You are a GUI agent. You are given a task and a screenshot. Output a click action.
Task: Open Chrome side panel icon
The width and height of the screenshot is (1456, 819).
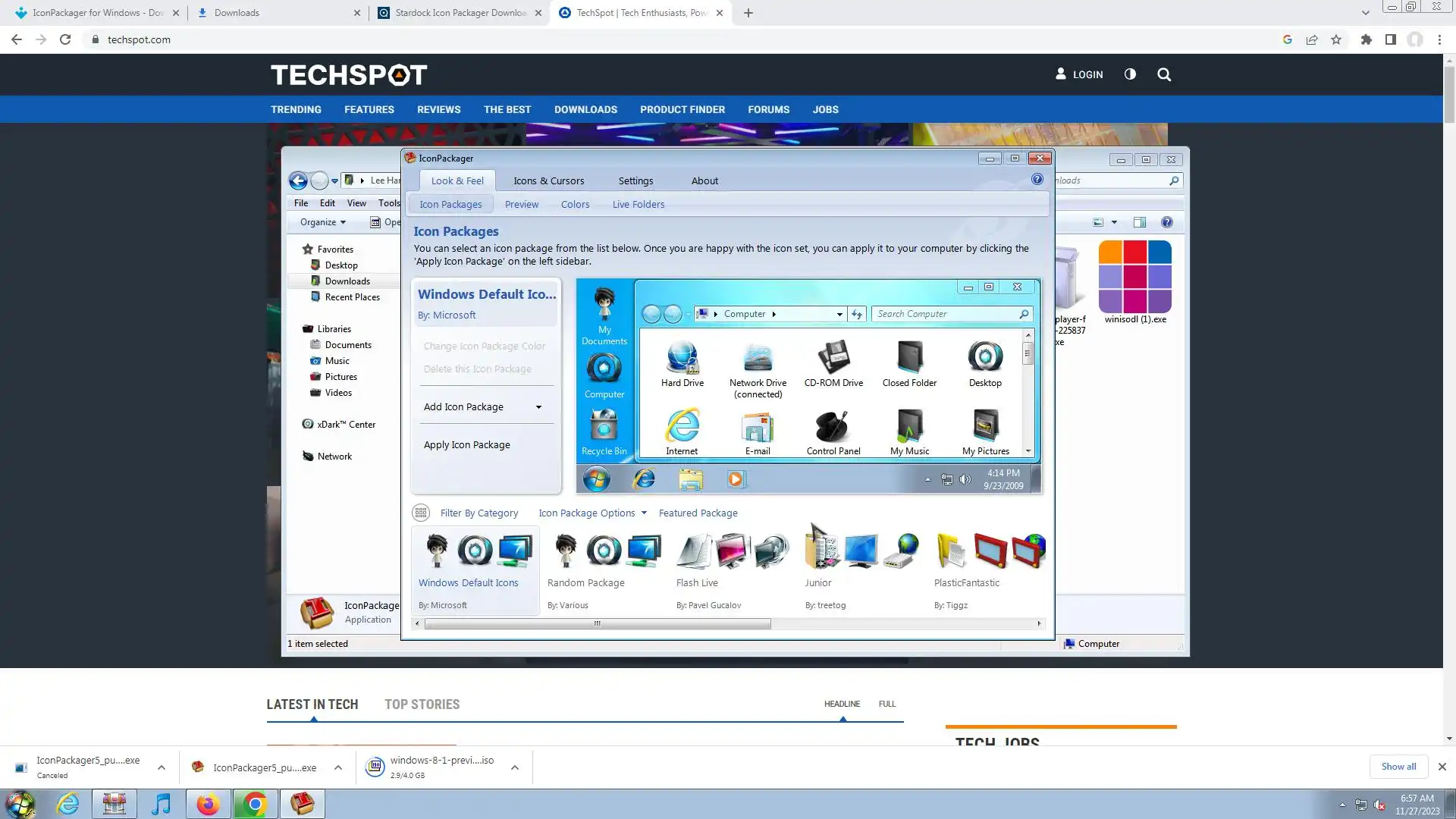pyautogui.click(x=1390, y=39)
